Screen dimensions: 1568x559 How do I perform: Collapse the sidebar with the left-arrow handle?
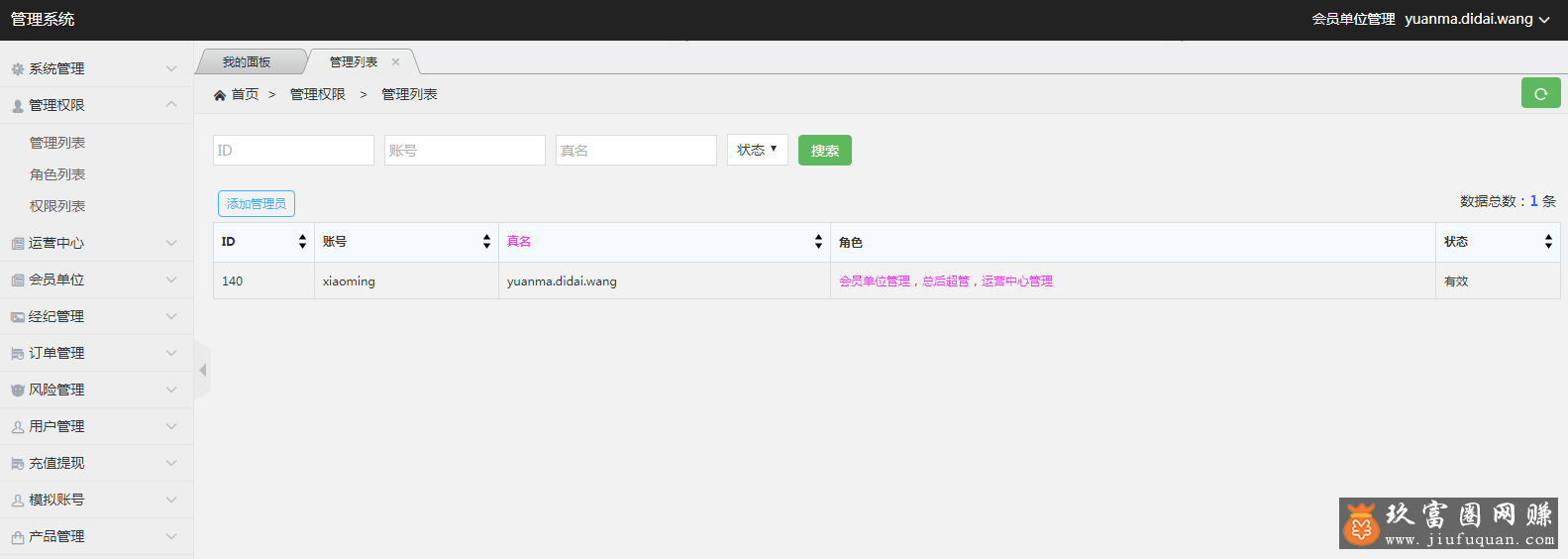(x=203, y=370)
